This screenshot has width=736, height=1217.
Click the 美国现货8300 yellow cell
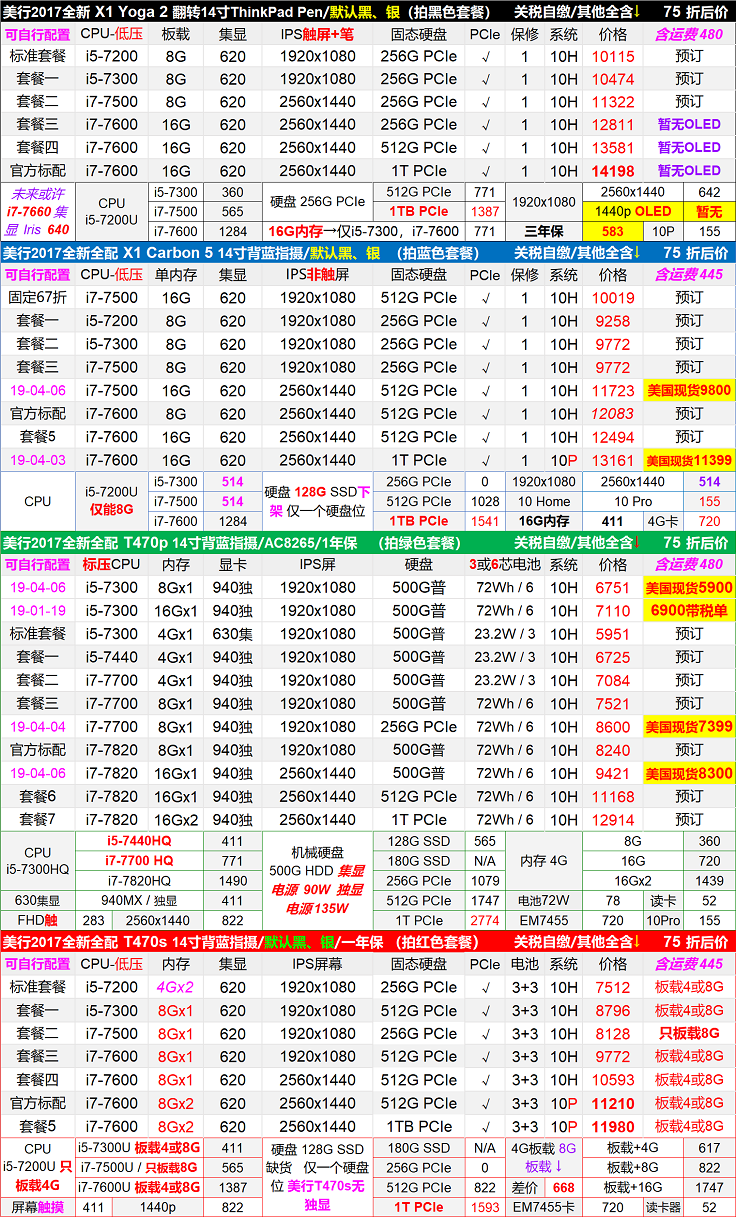pyautogui.click(x=689, y=774)
